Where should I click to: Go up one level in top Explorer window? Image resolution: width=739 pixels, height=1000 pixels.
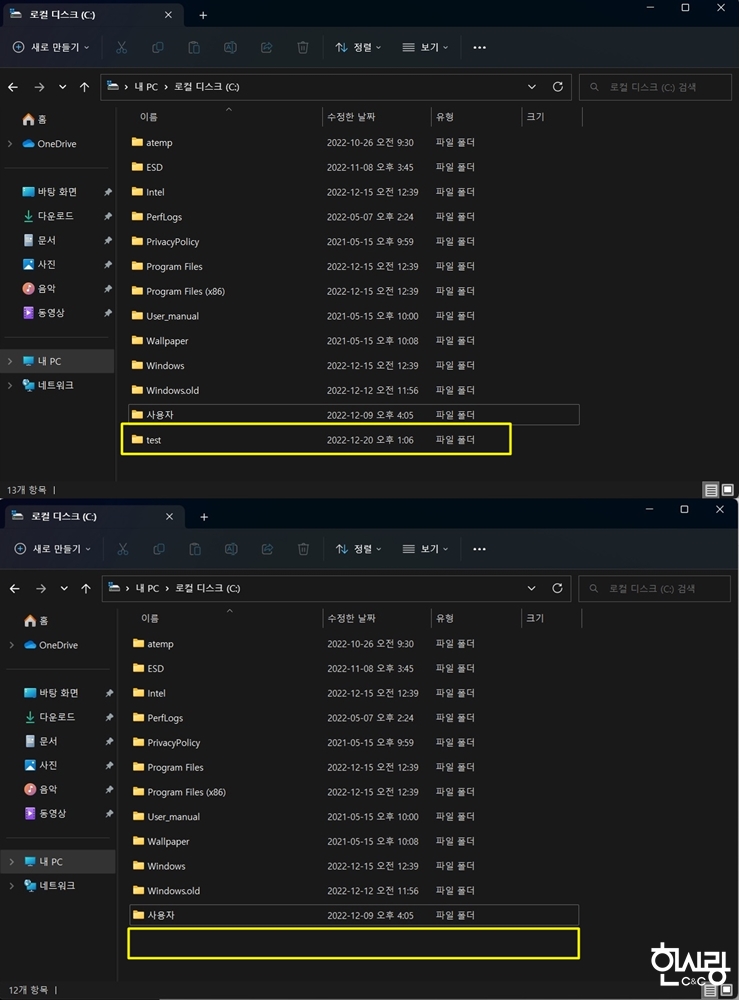pyautogui.click(x=84, y=87)
